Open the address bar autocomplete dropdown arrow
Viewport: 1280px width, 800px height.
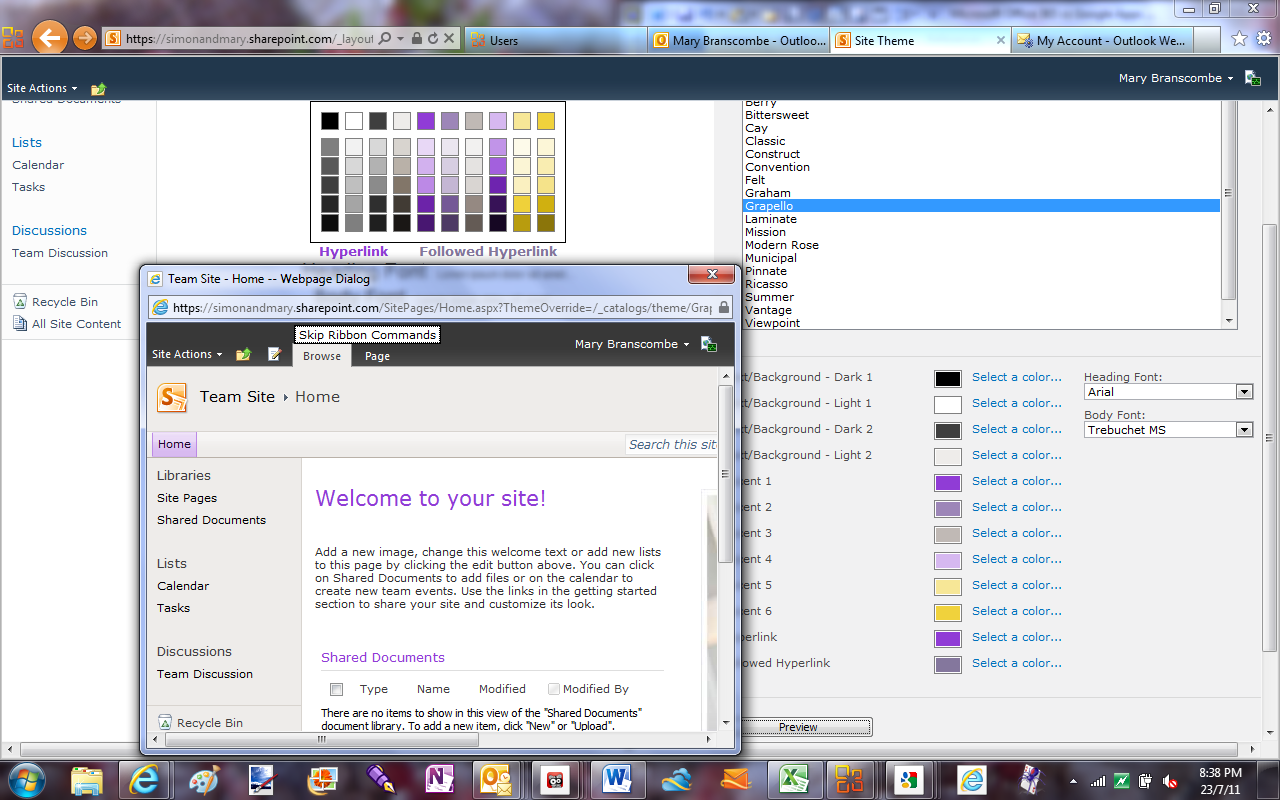tap(400, 39)
